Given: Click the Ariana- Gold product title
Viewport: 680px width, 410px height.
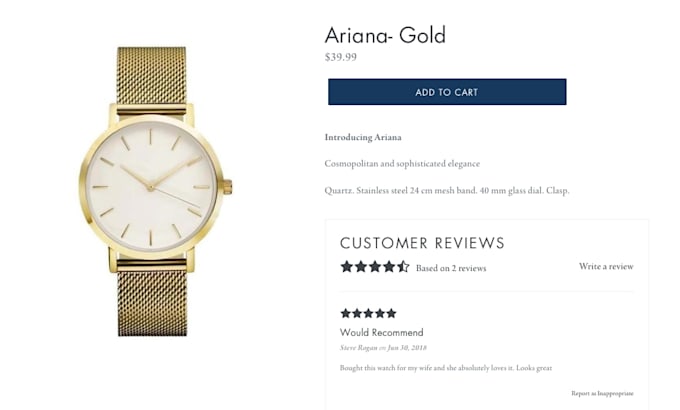Looking at the screenshot, I should (x=385, y=36).
